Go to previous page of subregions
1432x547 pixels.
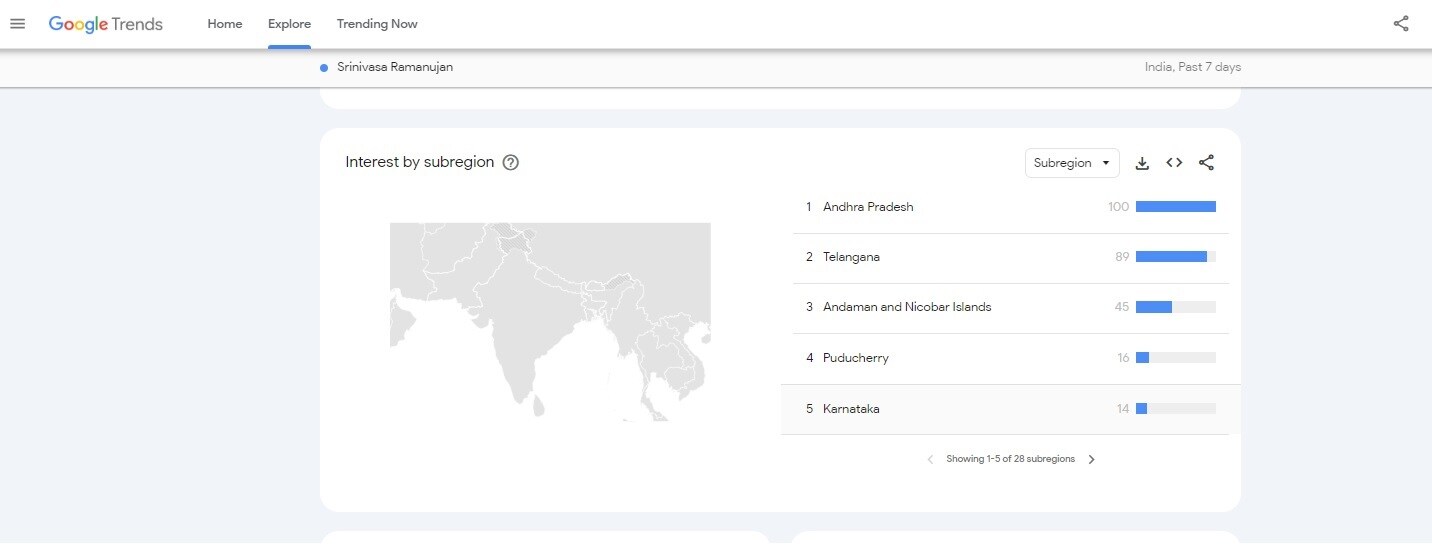[930, 460]
